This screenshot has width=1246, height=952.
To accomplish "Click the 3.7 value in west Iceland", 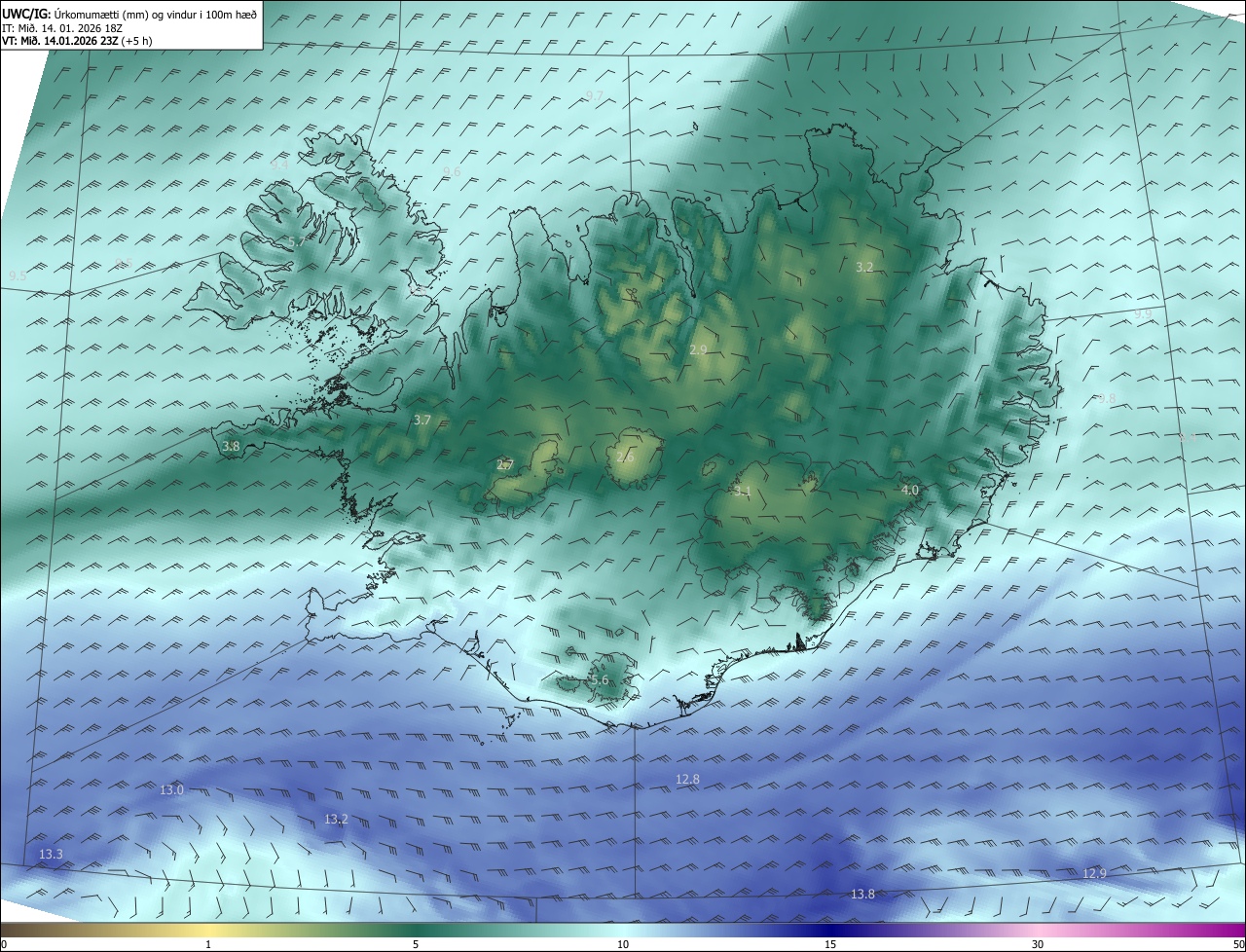I will (421, 421).
